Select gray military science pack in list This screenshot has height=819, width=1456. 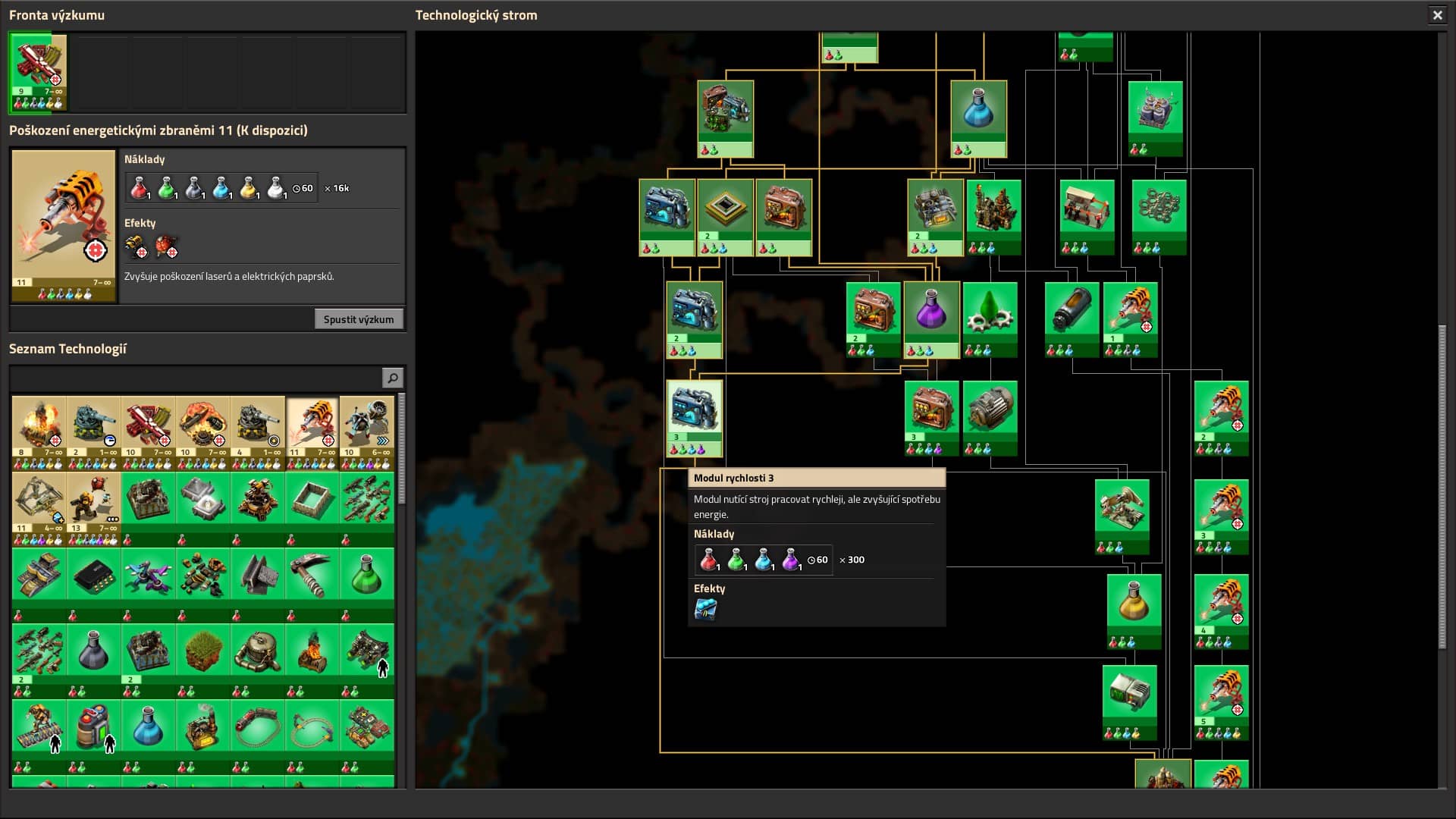[x=94, y=660]
